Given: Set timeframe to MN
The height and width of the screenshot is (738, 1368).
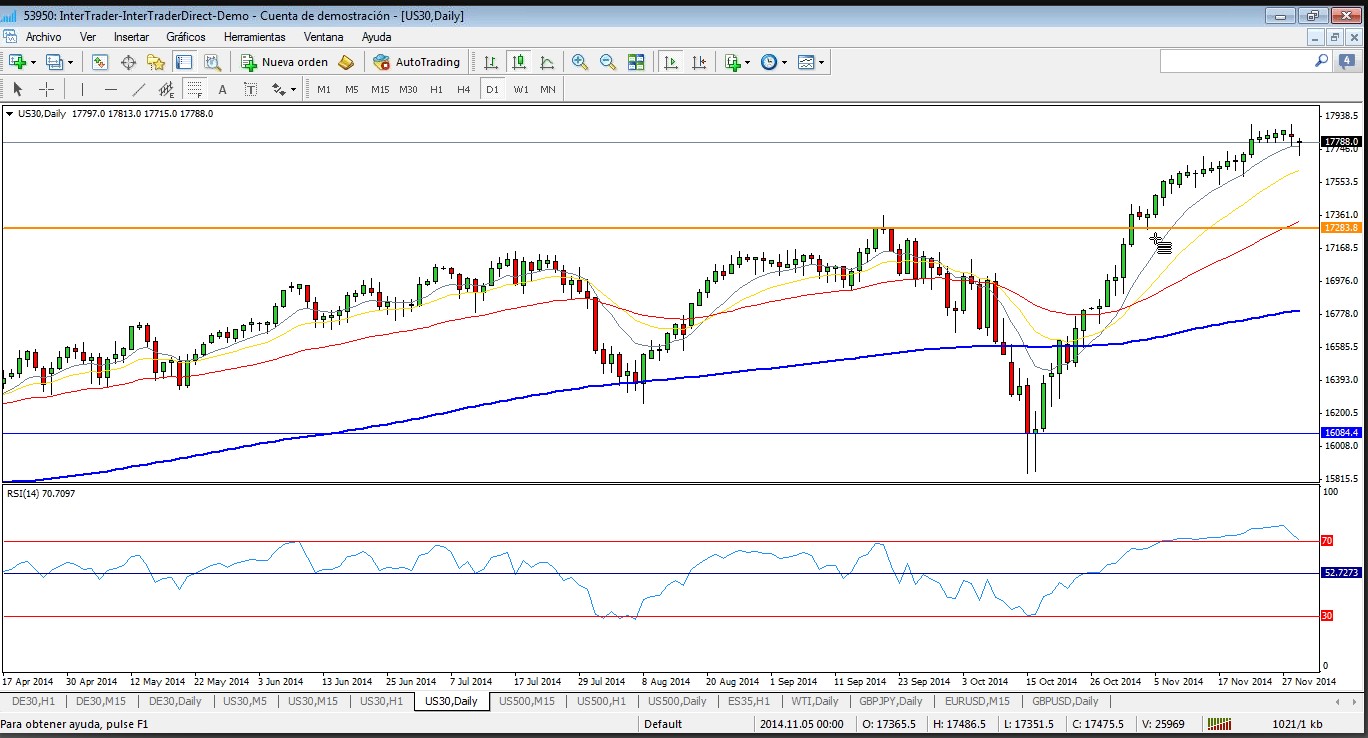Looking at the screenshot, I should coord(548,89).
